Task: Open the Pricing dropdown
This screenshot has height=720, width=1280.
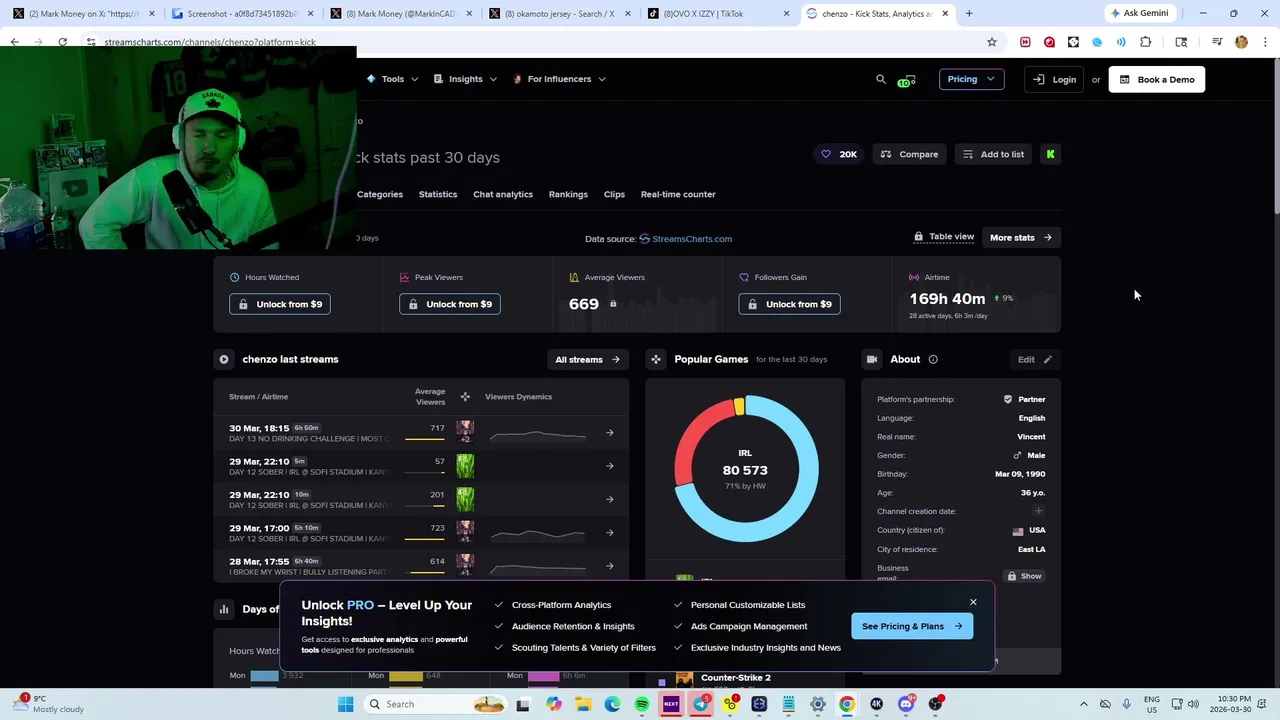Action: 971,79
